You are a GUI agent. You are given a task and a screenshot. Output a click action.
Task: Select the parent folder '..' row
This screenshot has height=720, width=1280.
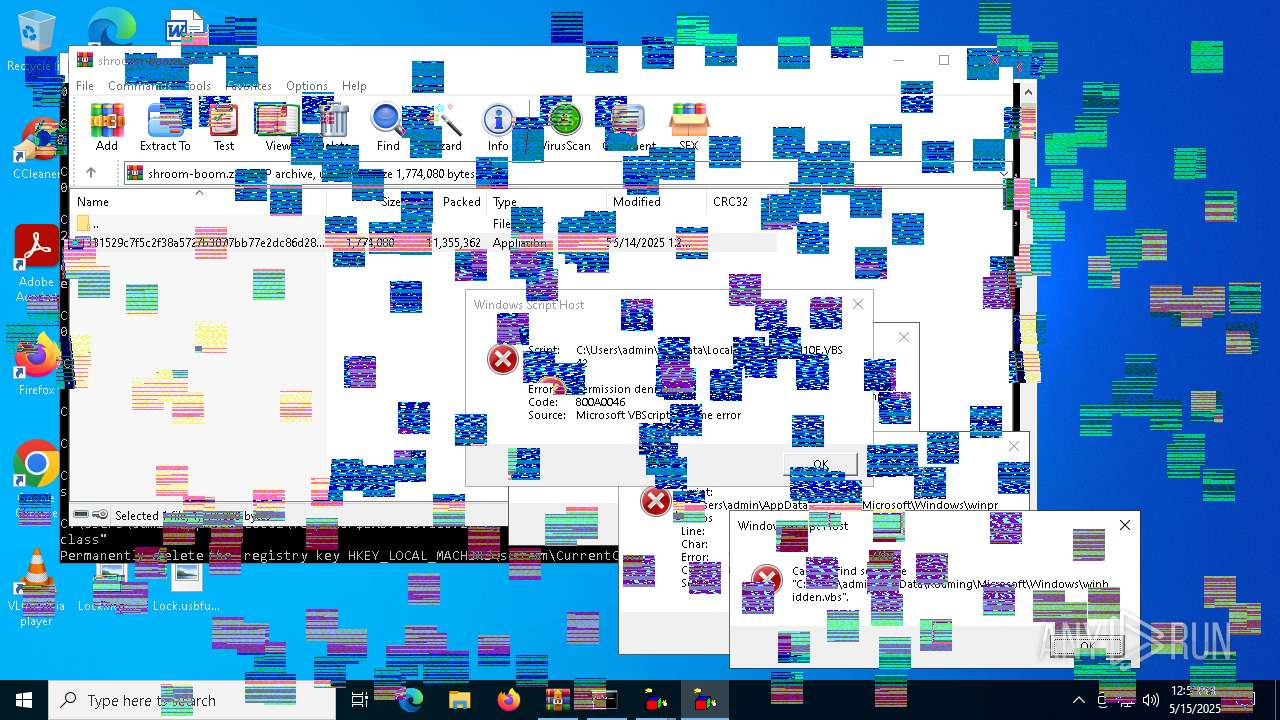(423, 224)
